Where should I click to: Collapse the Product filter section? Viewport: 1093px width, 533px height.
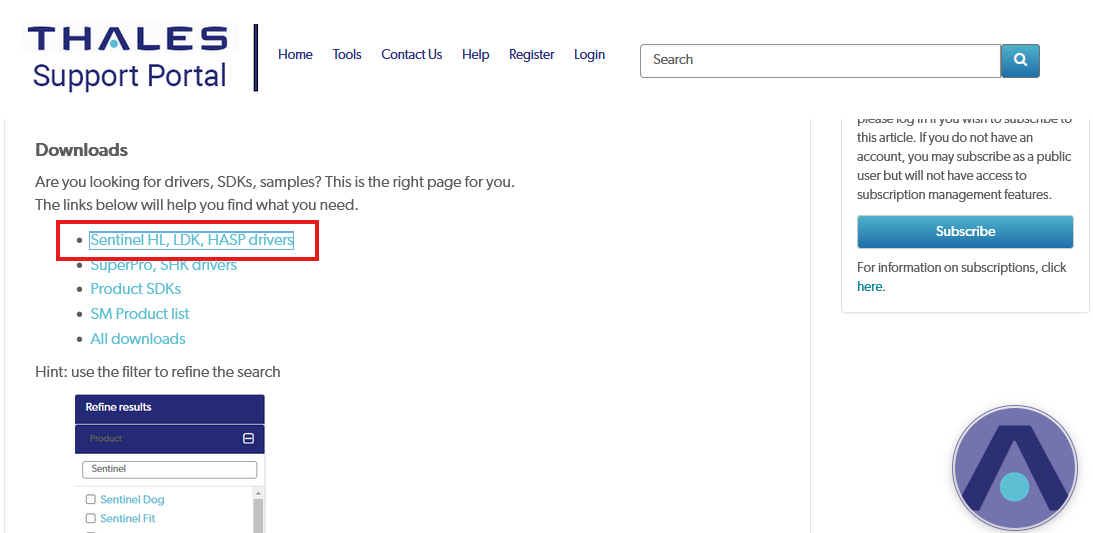click(x=248, y=438)
